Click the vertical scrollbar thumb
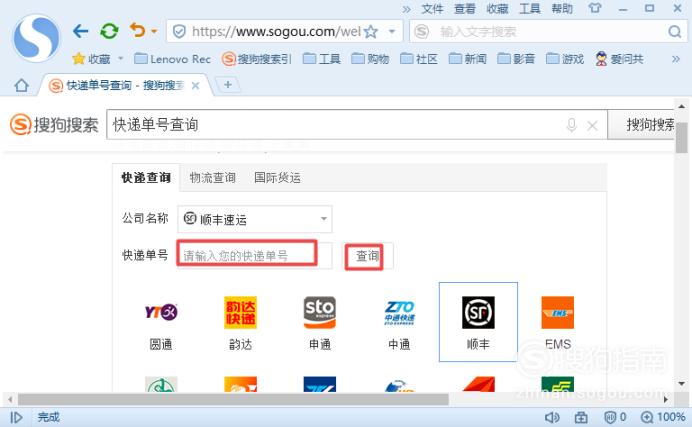 coord(682,138)
